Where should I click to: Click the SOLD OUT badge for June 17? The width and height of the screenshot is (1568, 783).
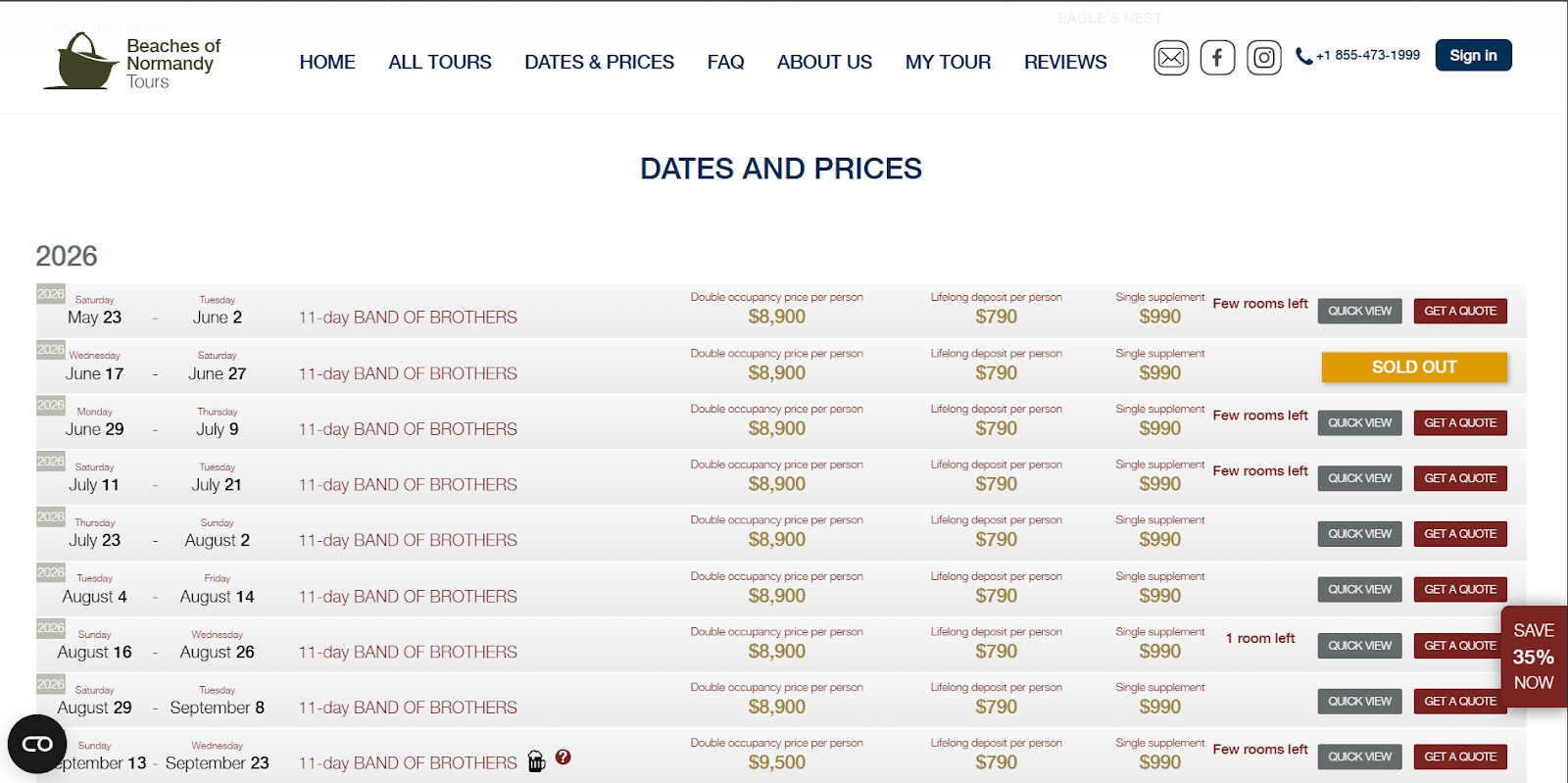1414,367
